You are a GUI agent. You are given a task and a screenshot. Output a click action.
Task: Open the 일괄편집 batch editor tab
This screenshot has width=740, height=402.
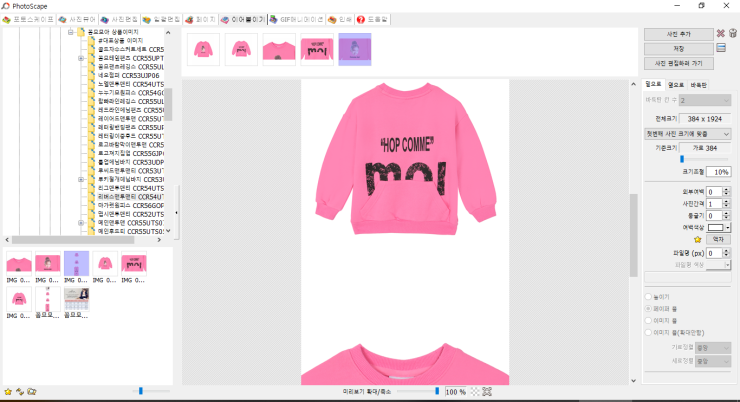click(161, 19)
